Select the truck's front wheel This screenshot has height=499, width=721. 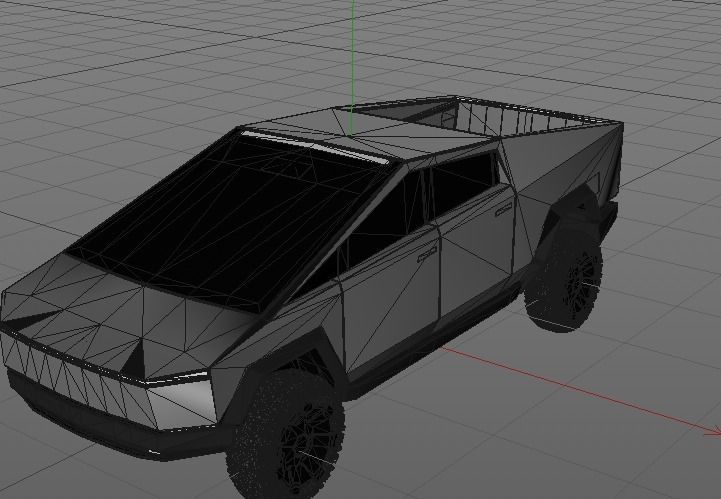coord(286,435)
